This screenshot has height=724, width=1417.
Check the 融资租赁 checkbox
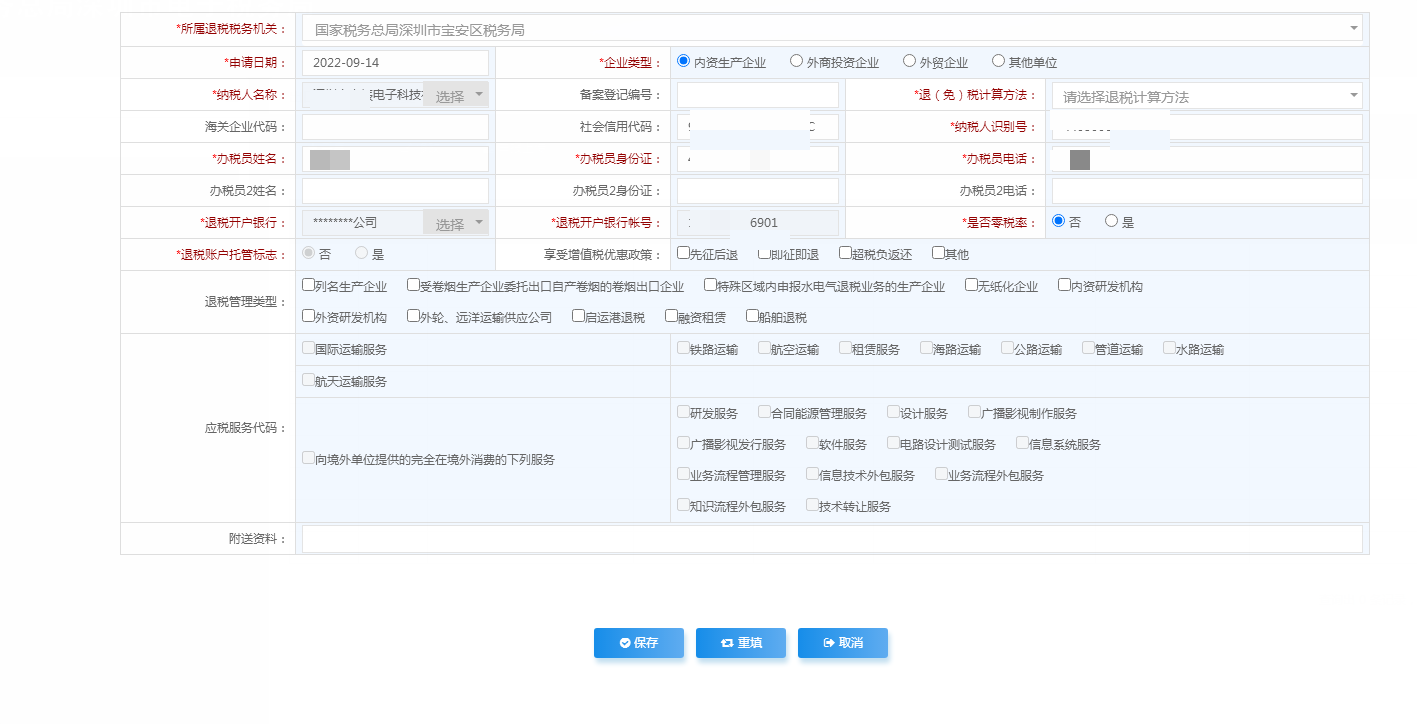(671, 316)
